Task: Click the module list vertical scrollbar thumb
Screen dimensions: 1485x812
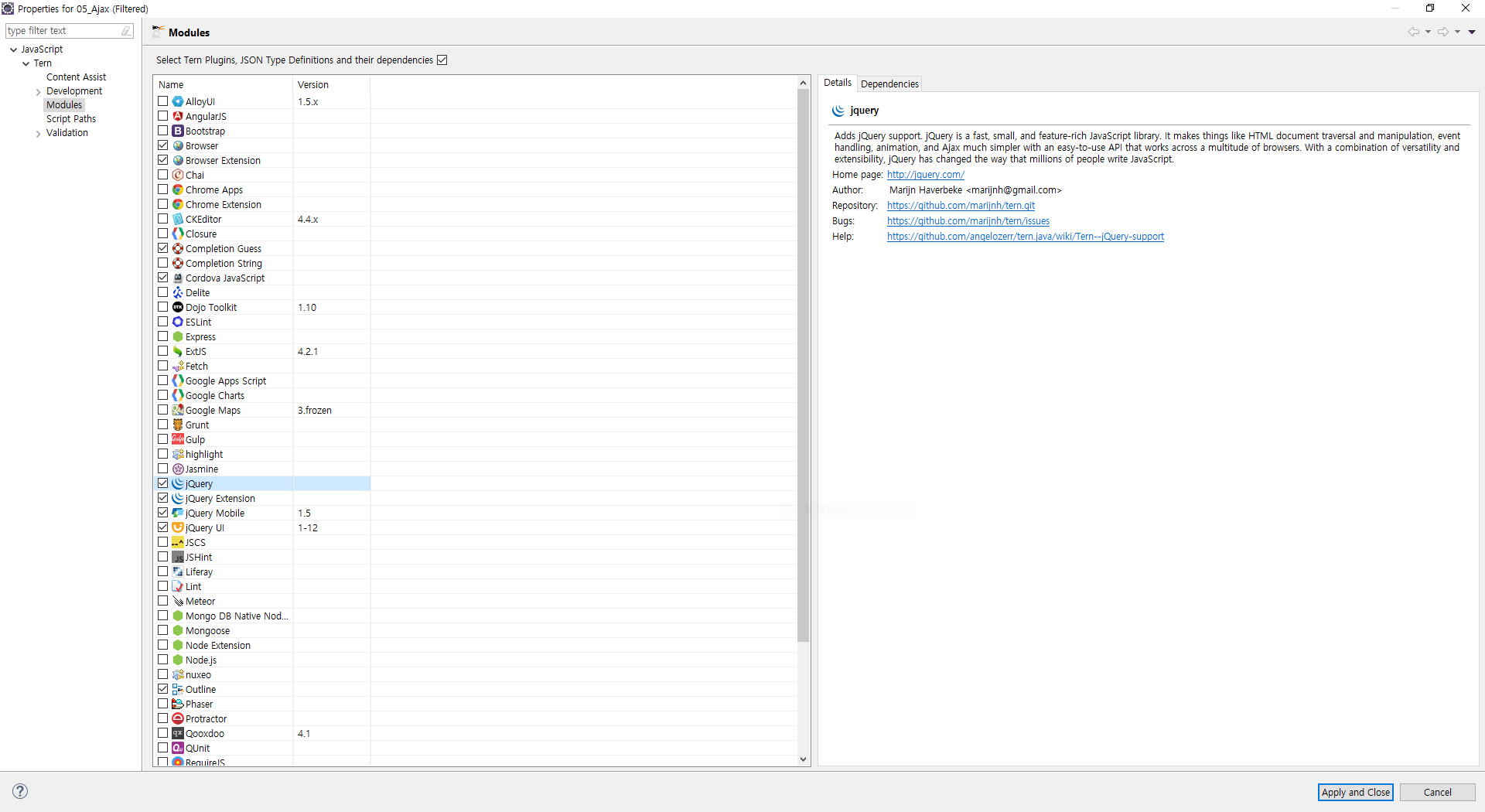Action: tap(803, 365)
